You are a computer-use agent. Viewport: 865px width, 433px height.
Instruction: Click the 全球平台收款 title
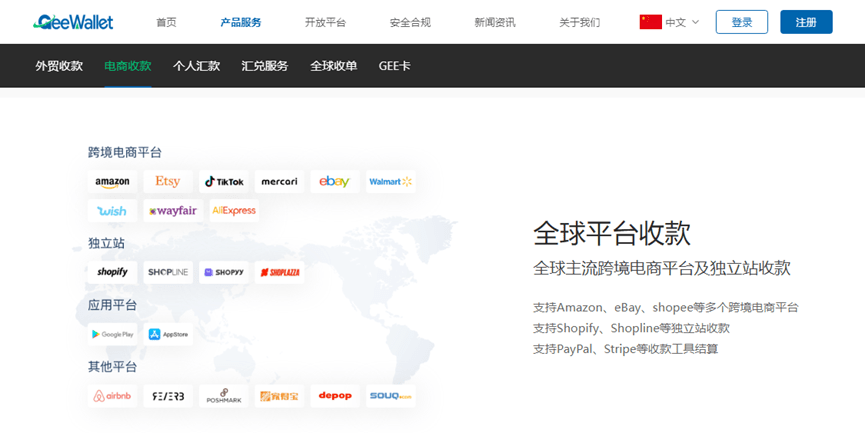pyautogui.click(x=612, y=233)
